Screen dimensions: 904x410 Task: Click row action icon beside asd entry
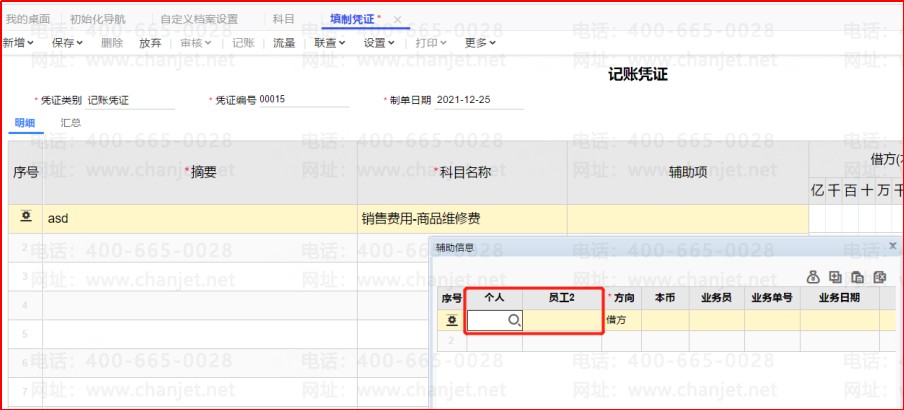point(25,217)
